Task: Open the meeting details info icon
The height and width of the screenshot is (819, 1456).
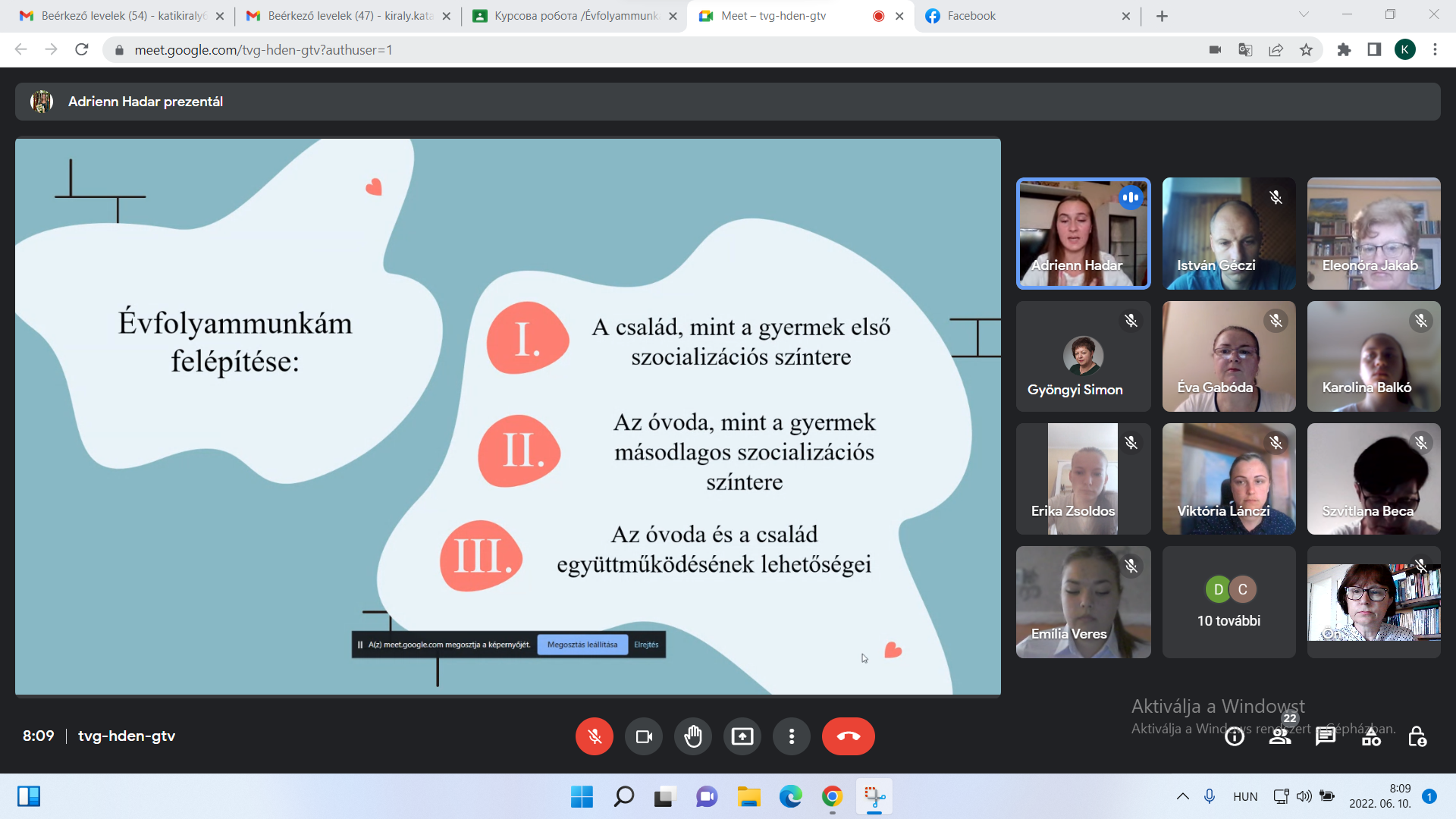Action: (1235, 736)
